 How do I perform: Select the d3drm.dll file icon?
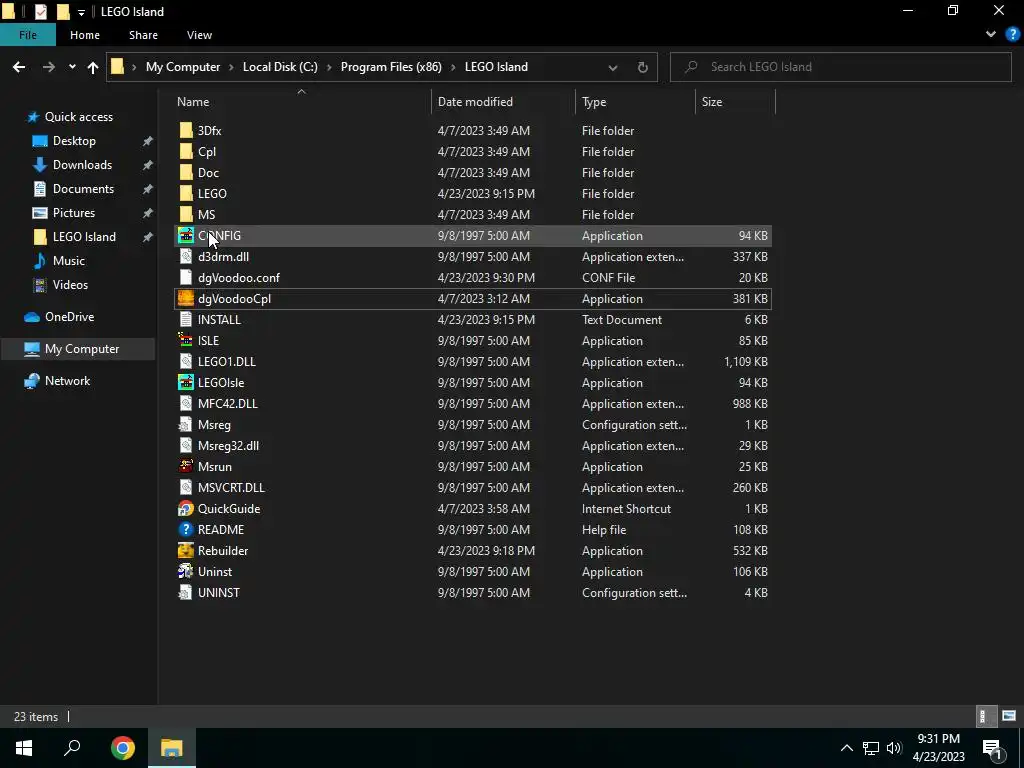186,257
